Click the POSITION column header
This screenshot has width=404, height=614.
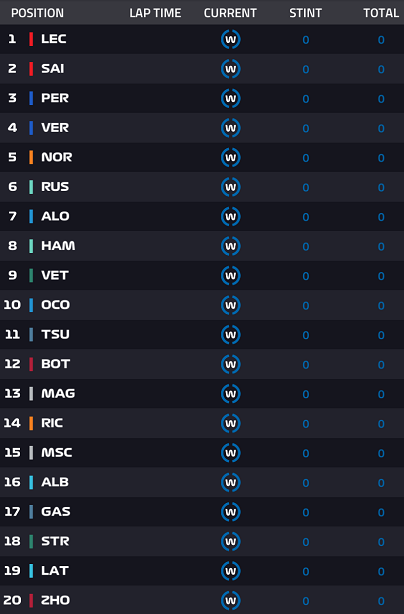pyautogui.click(x=37, y=13)
